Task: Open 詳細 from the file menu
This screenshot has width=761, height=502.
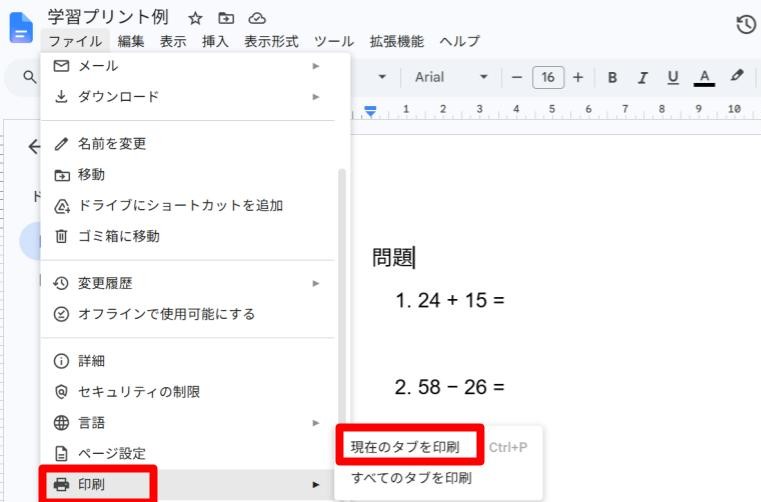Action: [x=189, y=361]
